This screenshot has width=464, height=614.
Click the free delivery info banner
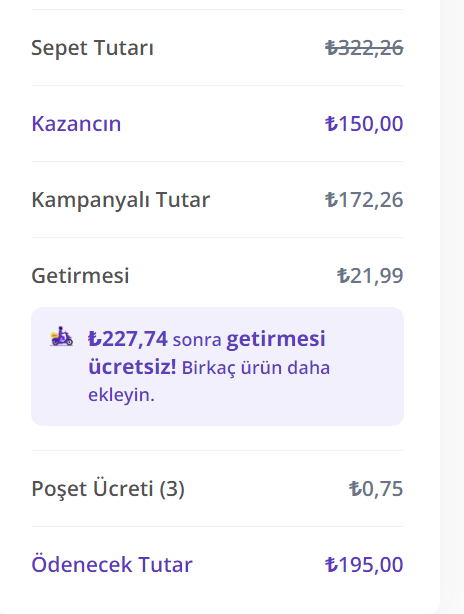point(217,367)
